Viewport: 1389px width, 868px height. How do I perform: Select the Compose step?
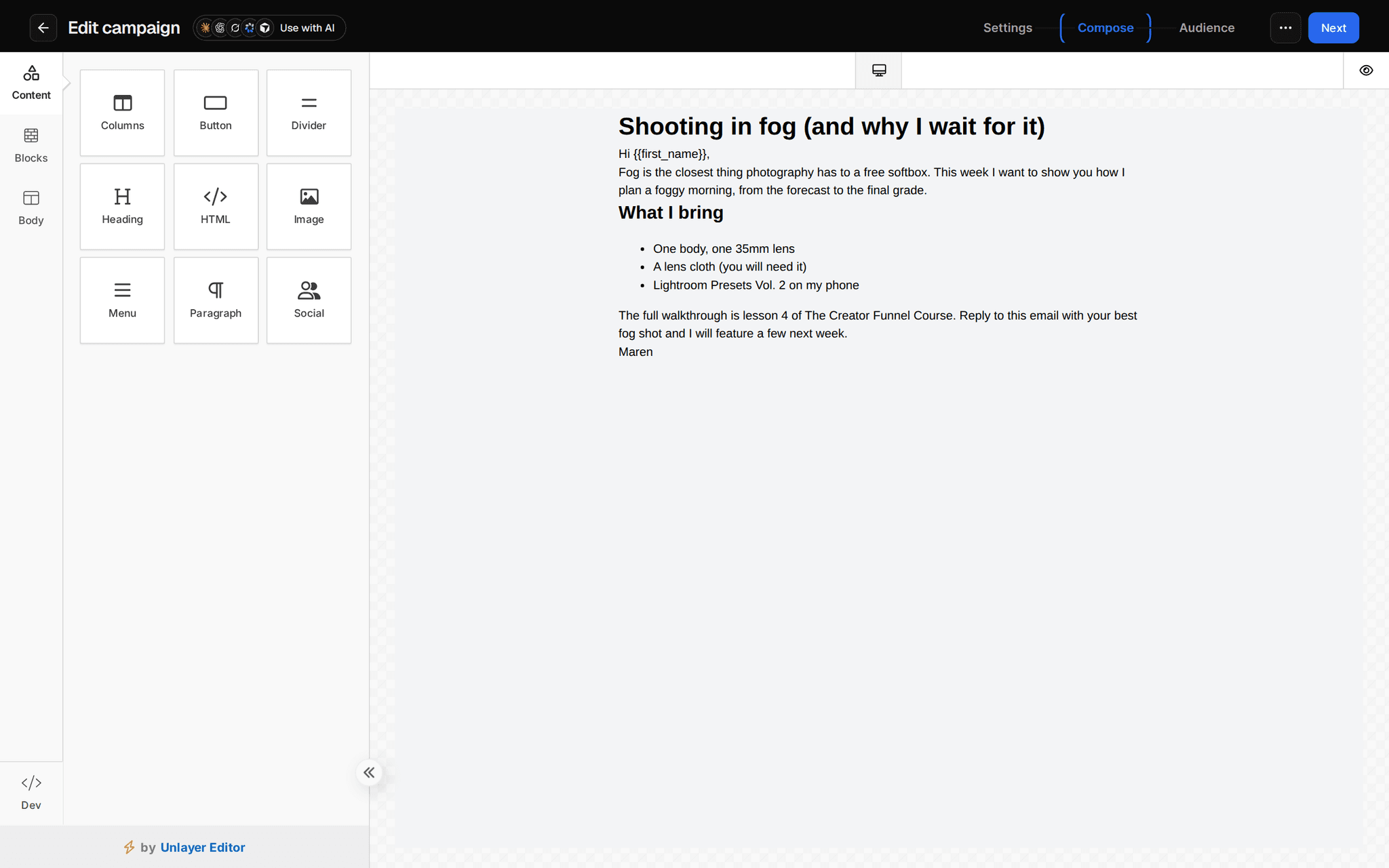pyautogui.click(x=1105, y=28)
